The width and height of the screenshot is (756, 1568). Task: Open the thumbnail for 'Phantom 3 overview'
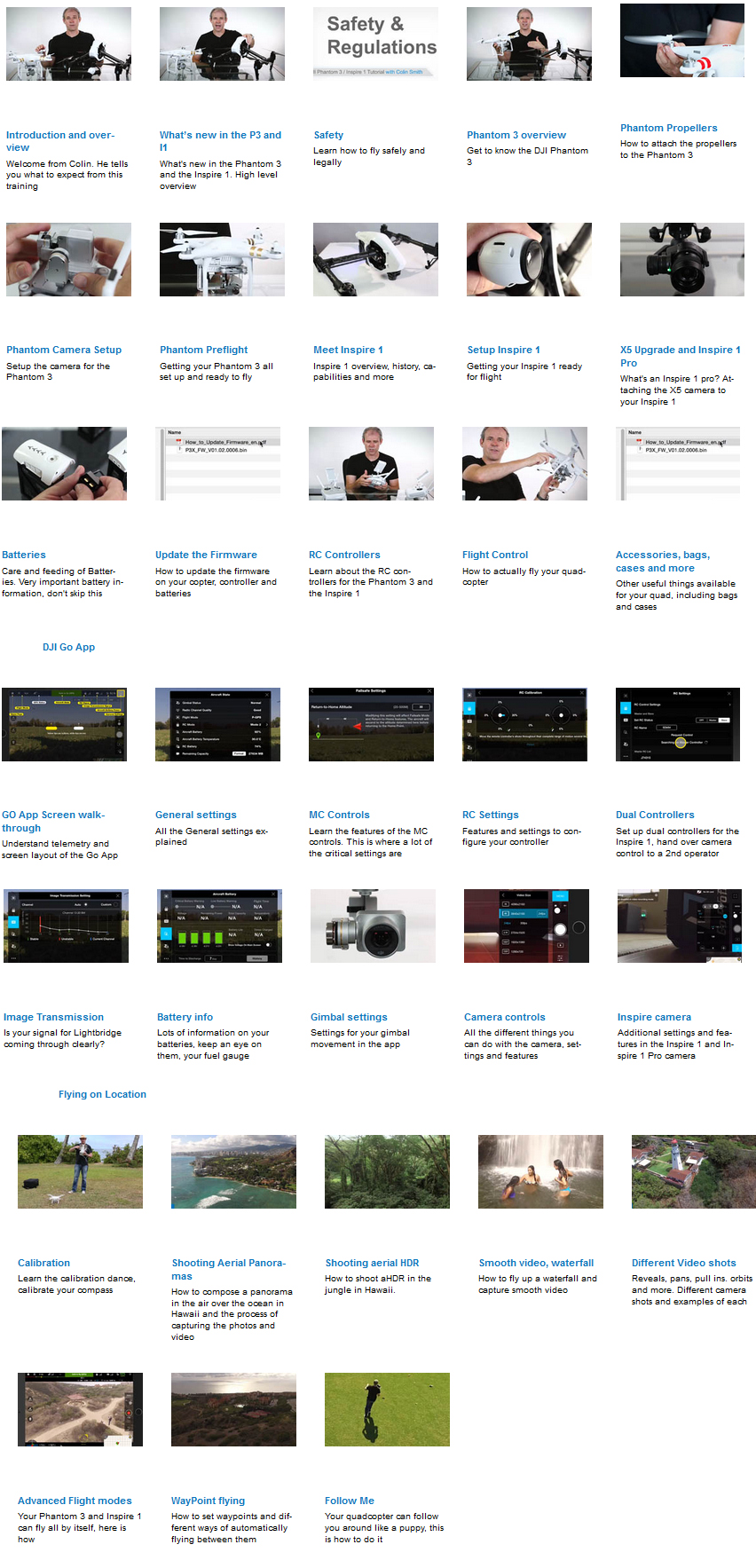529,43
